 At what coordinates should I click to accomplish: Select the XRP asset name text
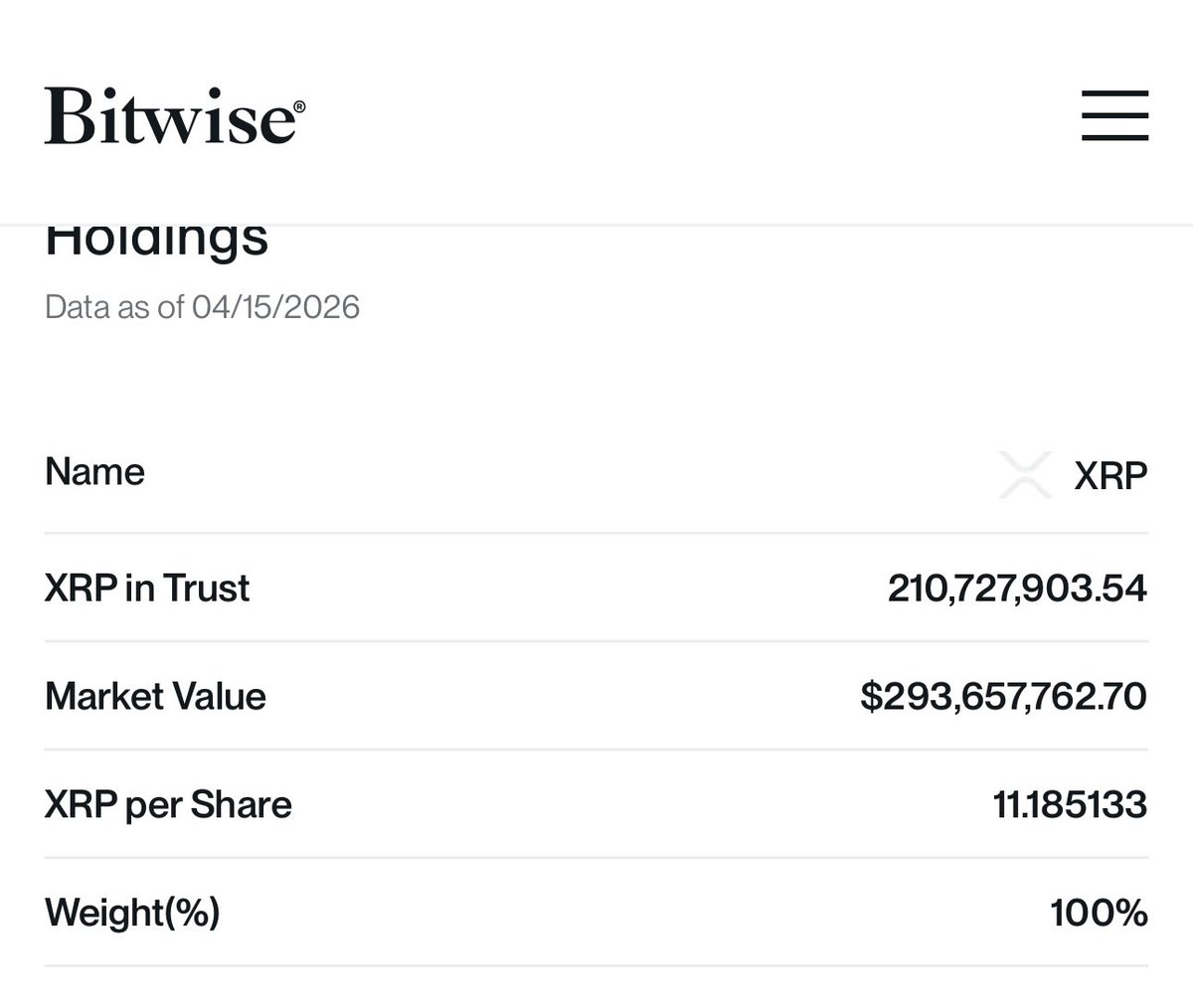click(1110, 475)
